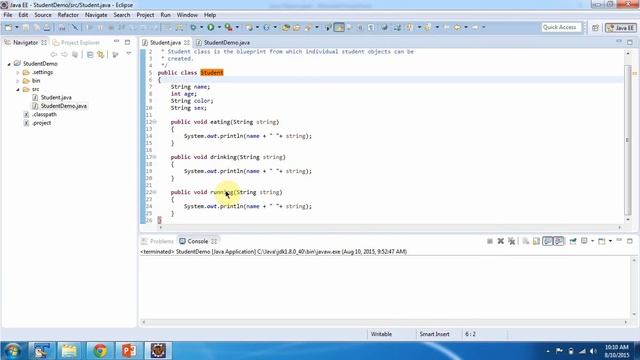Click the Print toolbar icon

(47, 27)
